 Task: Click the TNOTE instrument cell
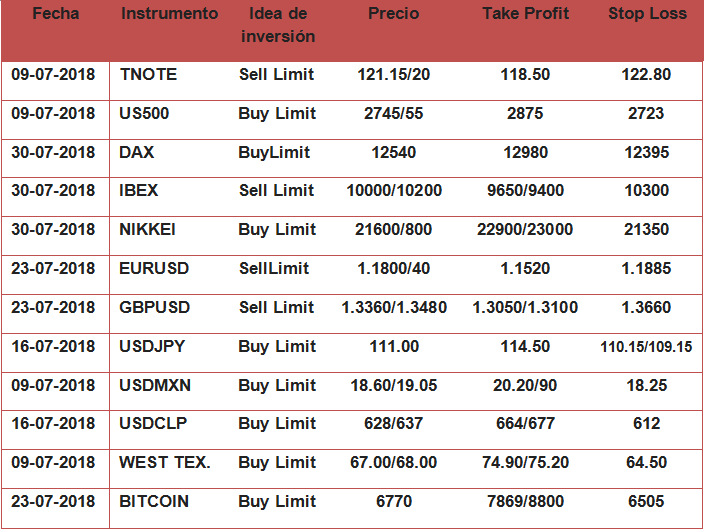(148, 75)
